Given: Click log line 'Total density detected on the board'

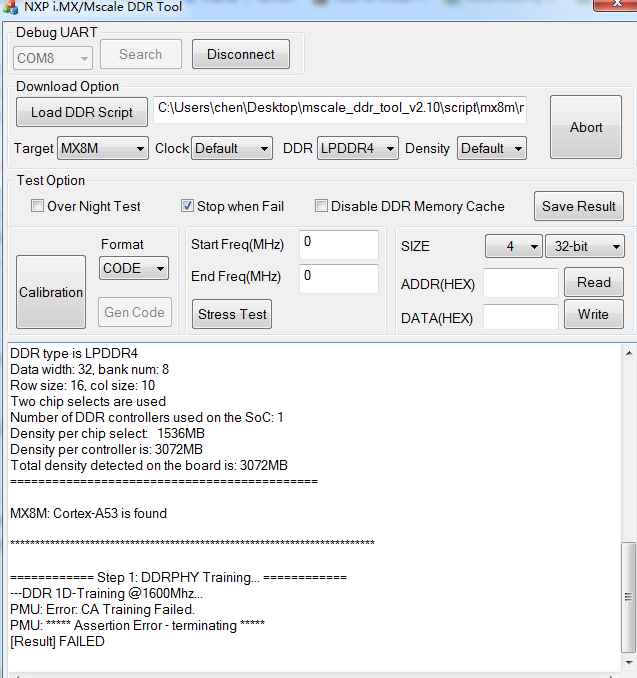Looking at the screenshot, I should 149,465.
